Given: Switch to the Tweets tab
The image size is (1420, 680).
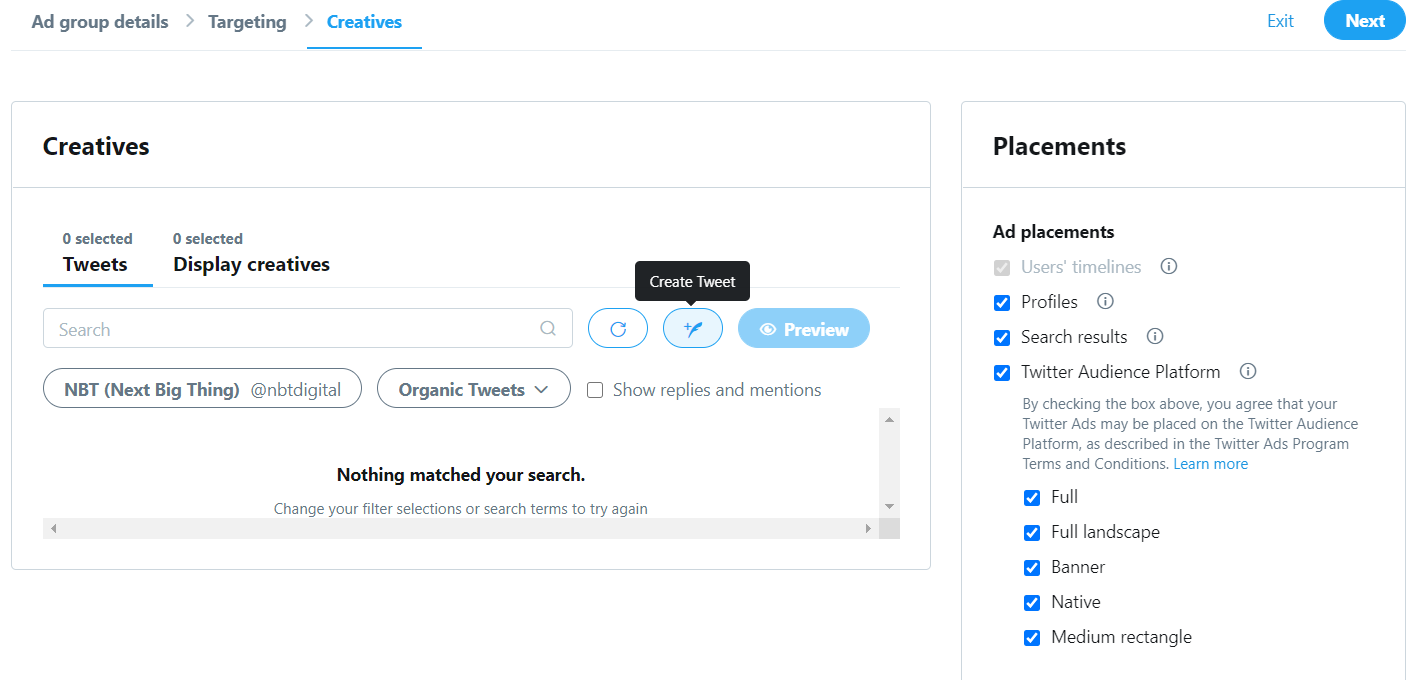Looking at the screenshot, I should (97, 253).
